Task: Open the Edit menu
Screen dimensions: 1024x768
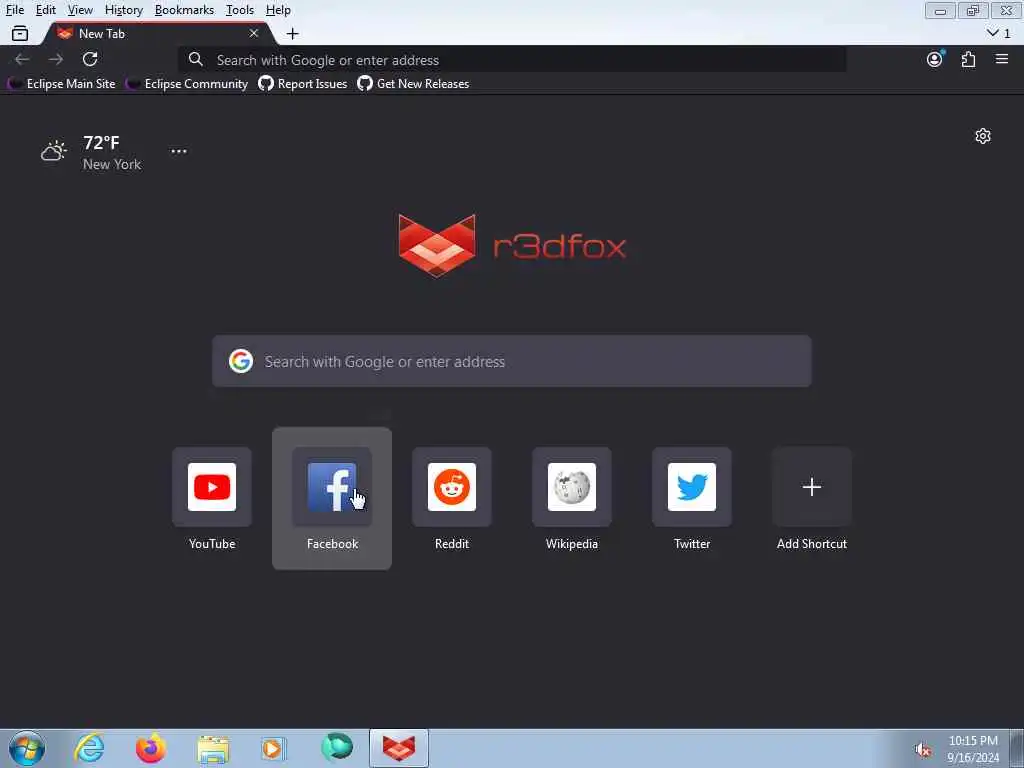Action: 46,10
